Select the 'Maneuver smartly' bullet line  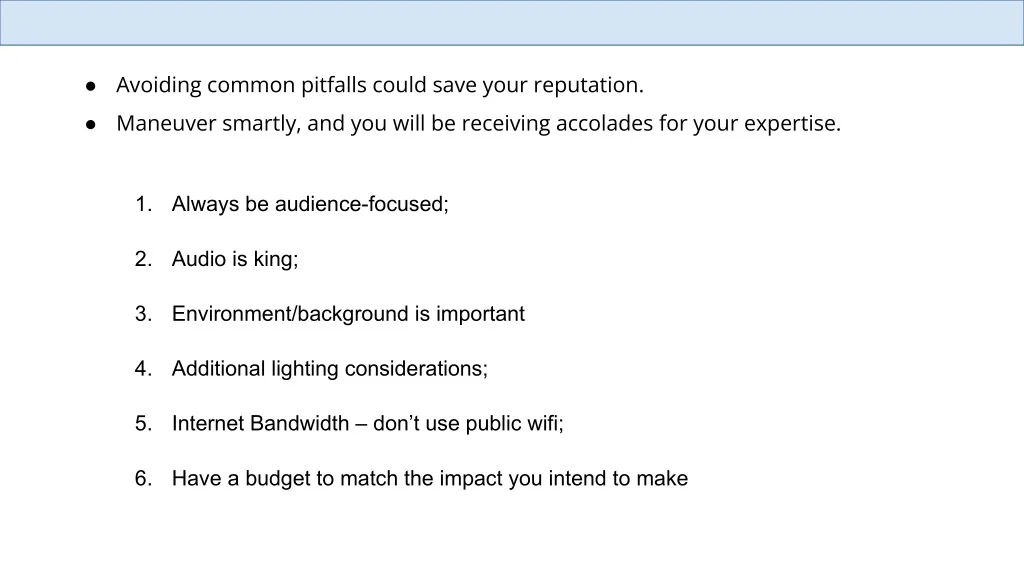[x=478, y=124]
